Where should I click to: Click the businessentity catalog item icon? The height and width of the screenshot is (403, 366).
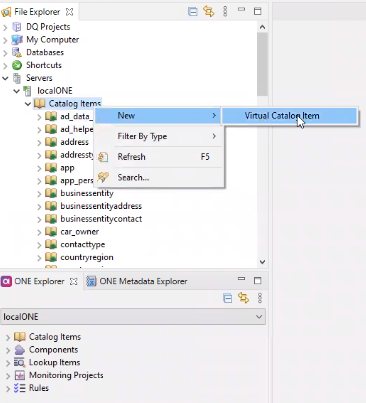tap(51, 193)
